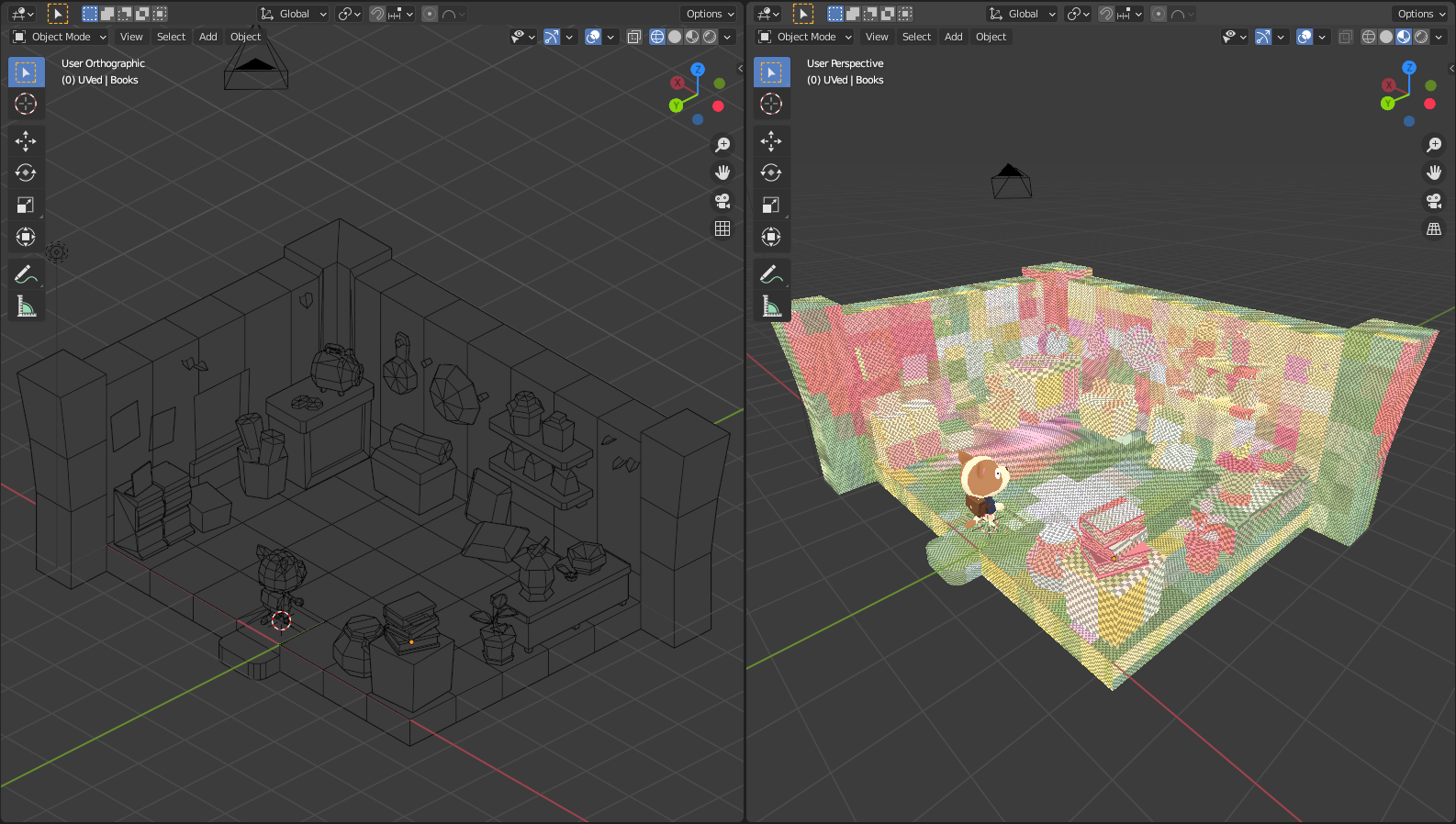Open editor type dropdown in left header
The width and height of the screenshot is (1456, 824).
tap(22, 14)
